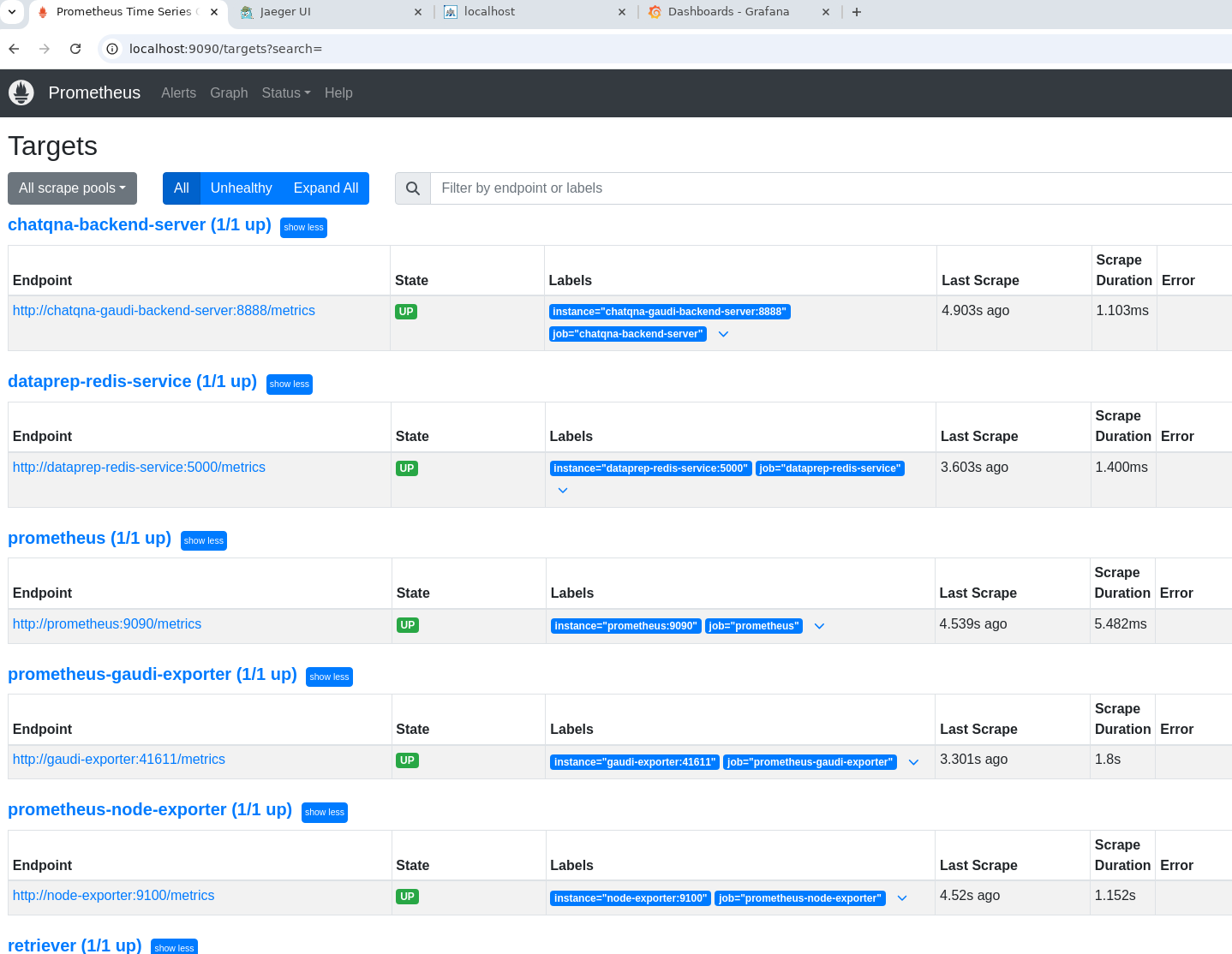
Task: Open the All scrape pools dropdown
Action: 72,188
